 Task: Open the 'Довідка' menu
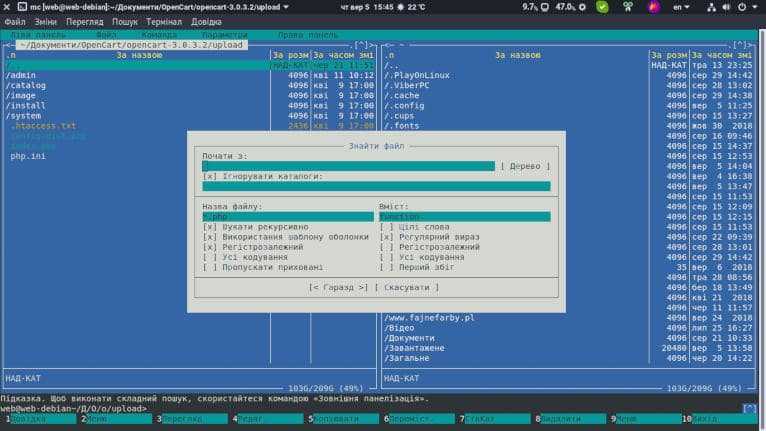206,22
